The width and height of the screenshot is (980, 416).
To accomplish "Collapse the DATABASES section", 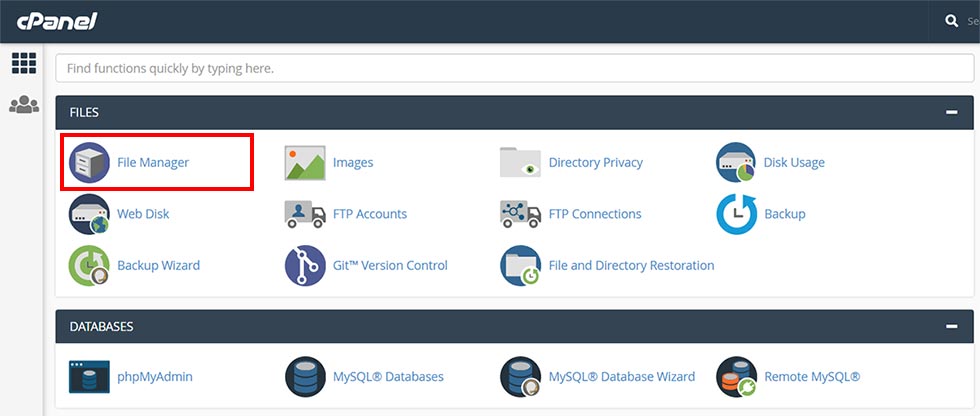I will click(x=951, y=327).
